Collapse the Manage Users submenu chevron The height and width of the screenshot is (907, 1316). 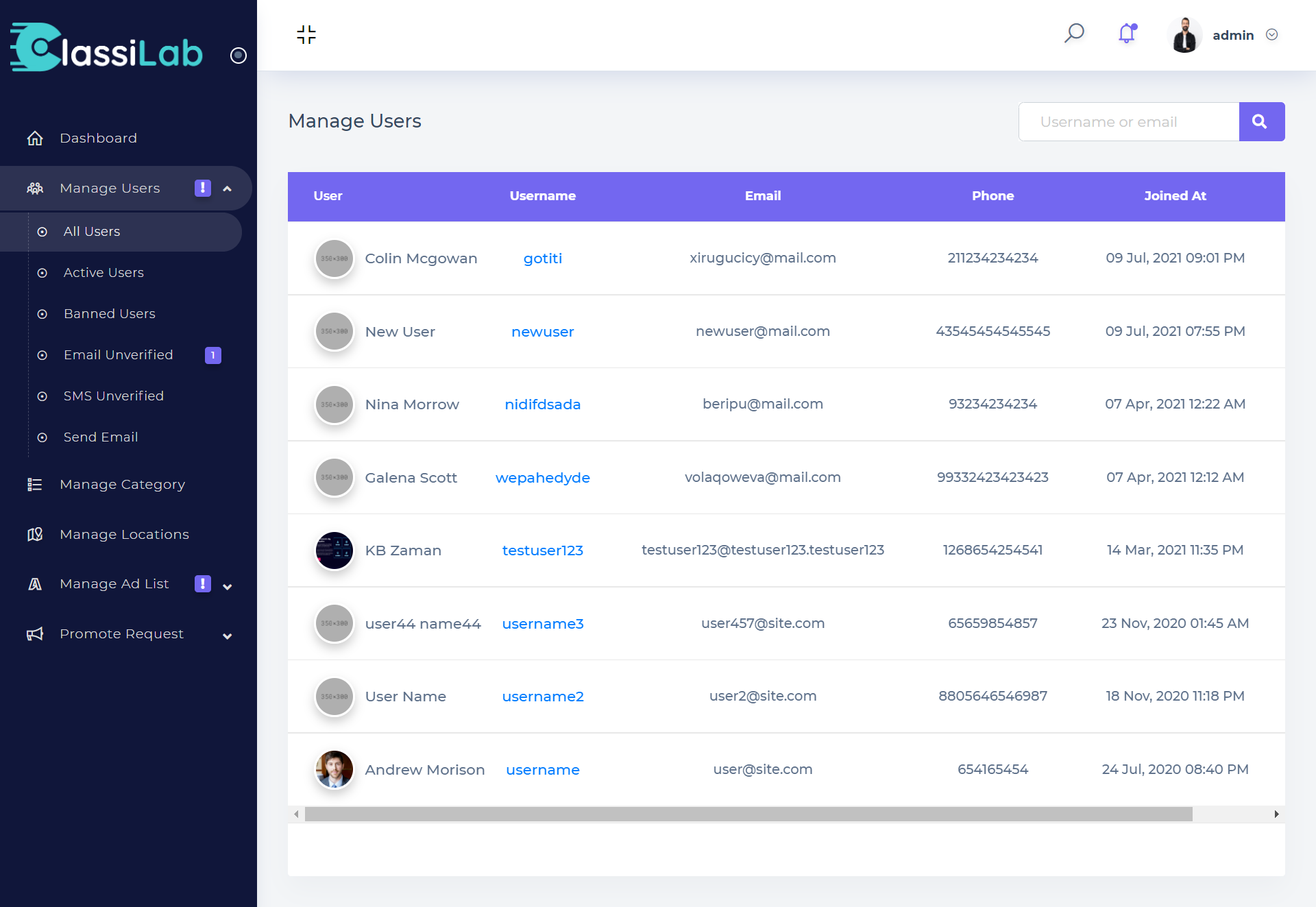228,189
